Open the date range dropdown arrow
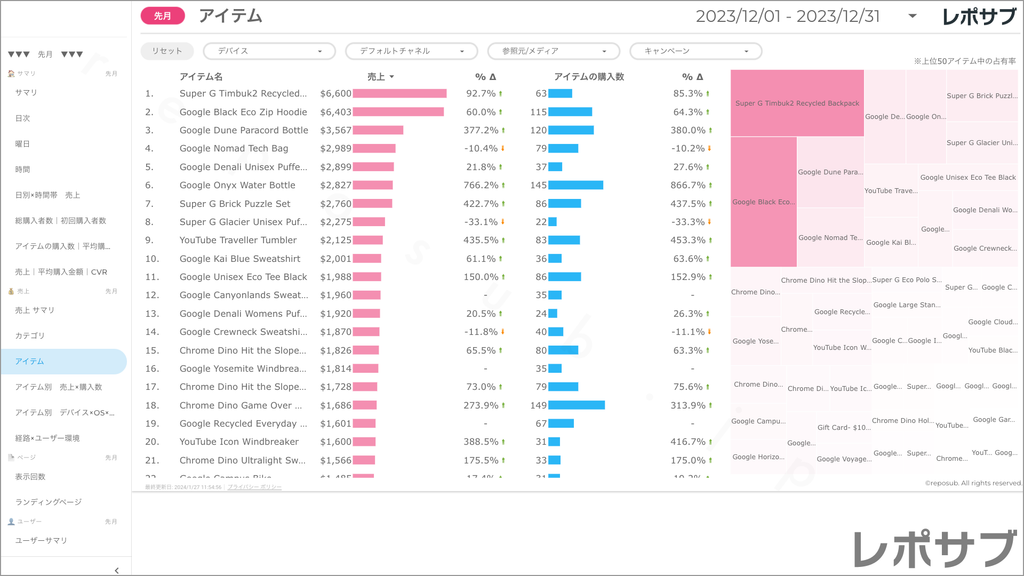 [x=912, y=16]
